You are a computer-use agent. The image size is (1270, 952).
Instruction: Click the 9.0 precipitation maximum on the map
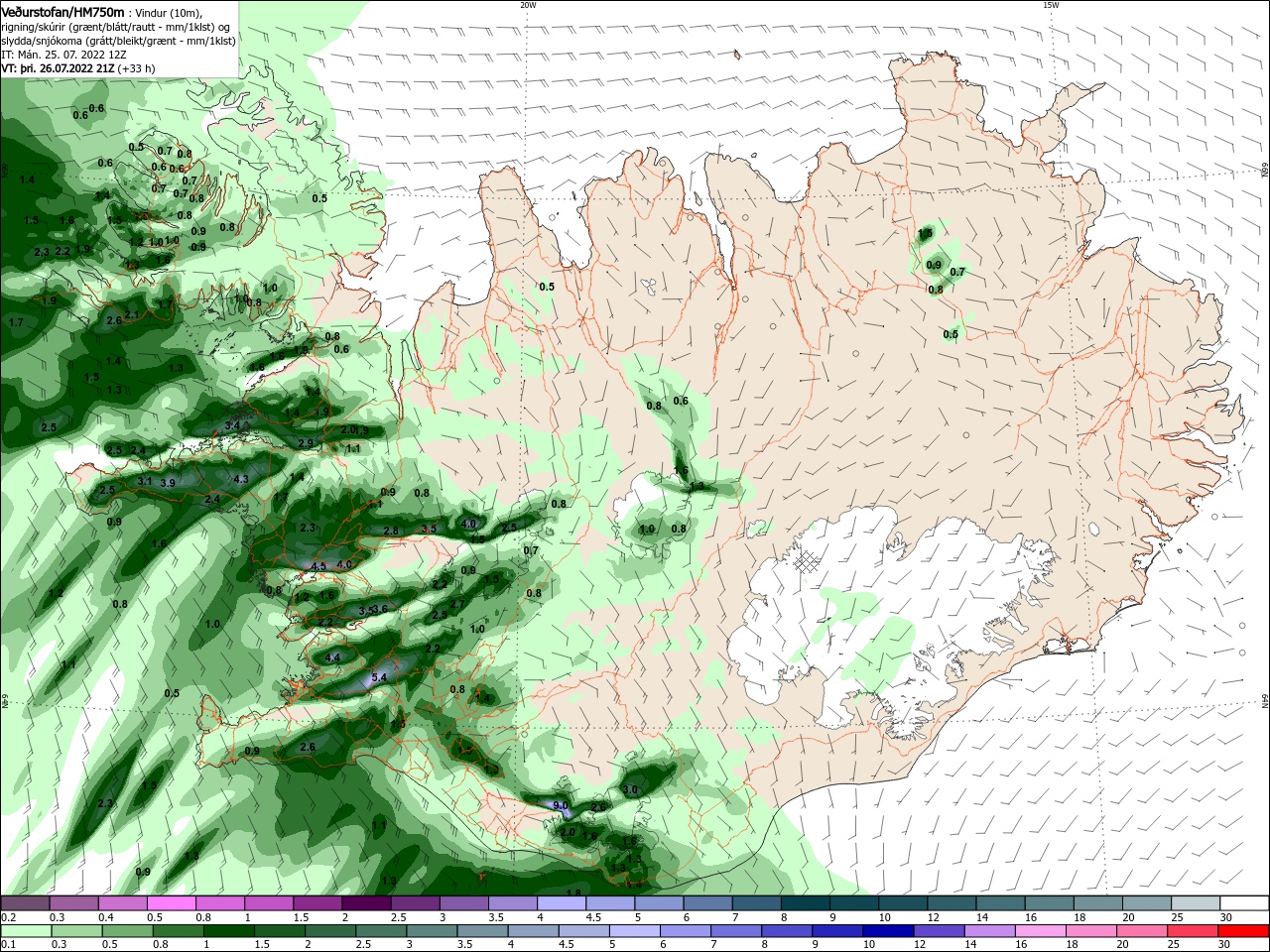(560, 805)
